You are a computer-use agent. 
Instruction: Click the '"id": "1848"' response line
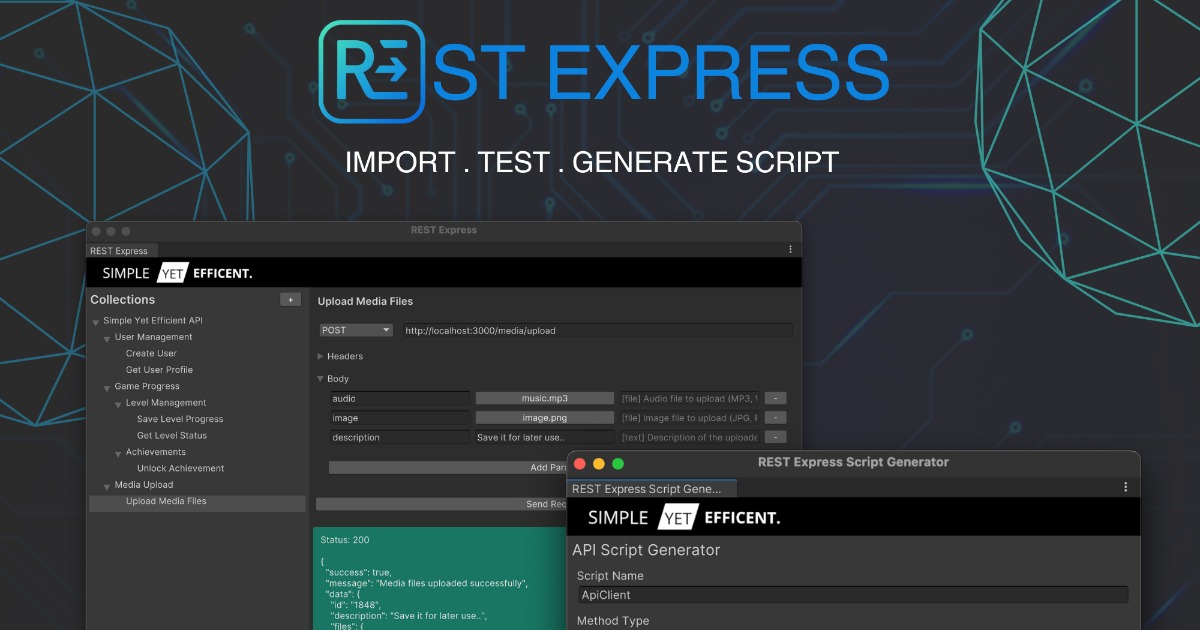[355, 605]
